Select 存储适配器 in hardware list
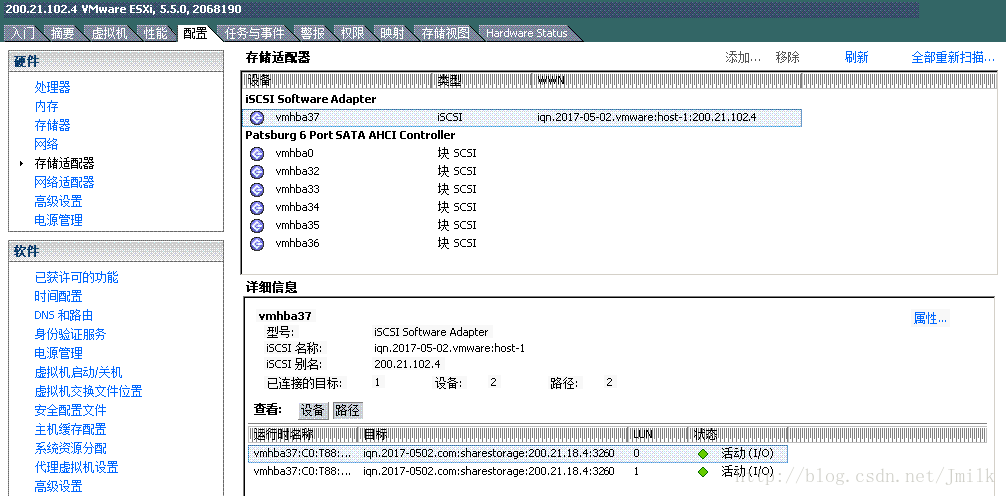Viewport: 1006px width, 496px height. click(64, 164)
